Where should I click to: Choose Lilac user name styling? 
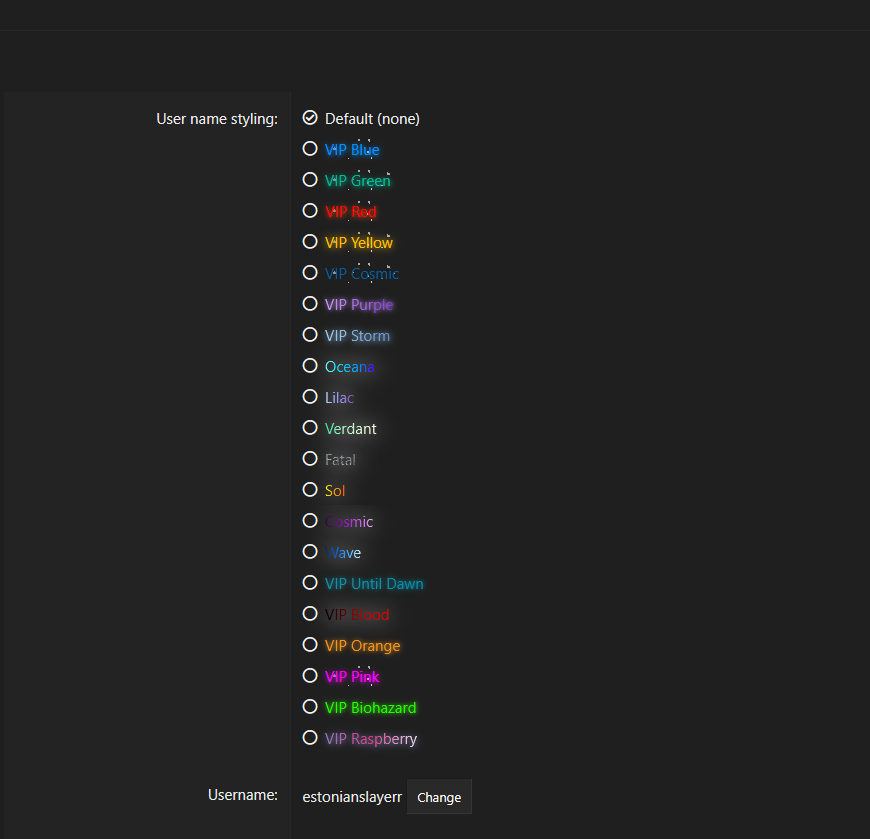click(310, 397)
